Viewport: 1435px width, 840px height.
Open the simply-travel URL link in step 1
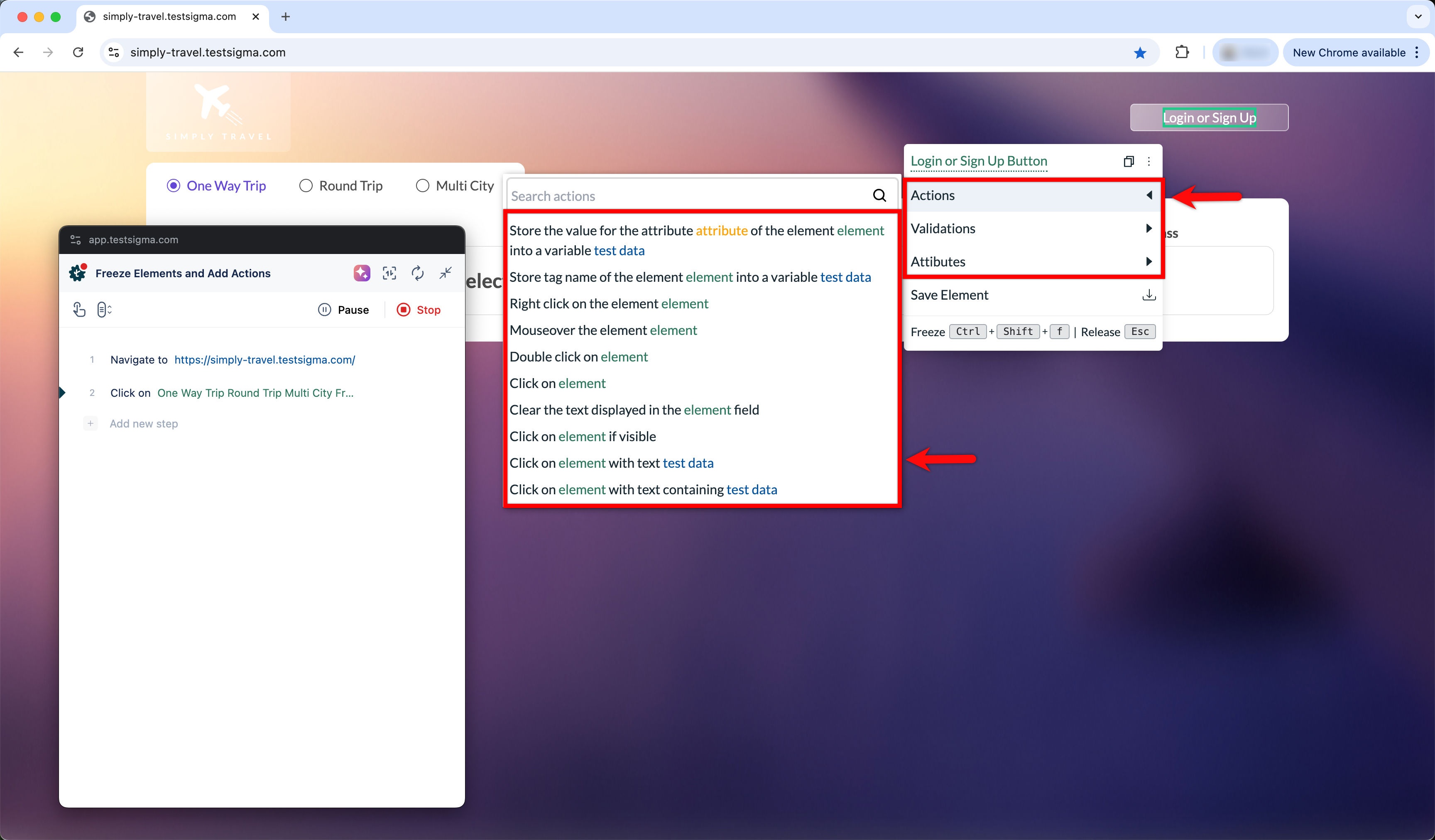(264, 360)
